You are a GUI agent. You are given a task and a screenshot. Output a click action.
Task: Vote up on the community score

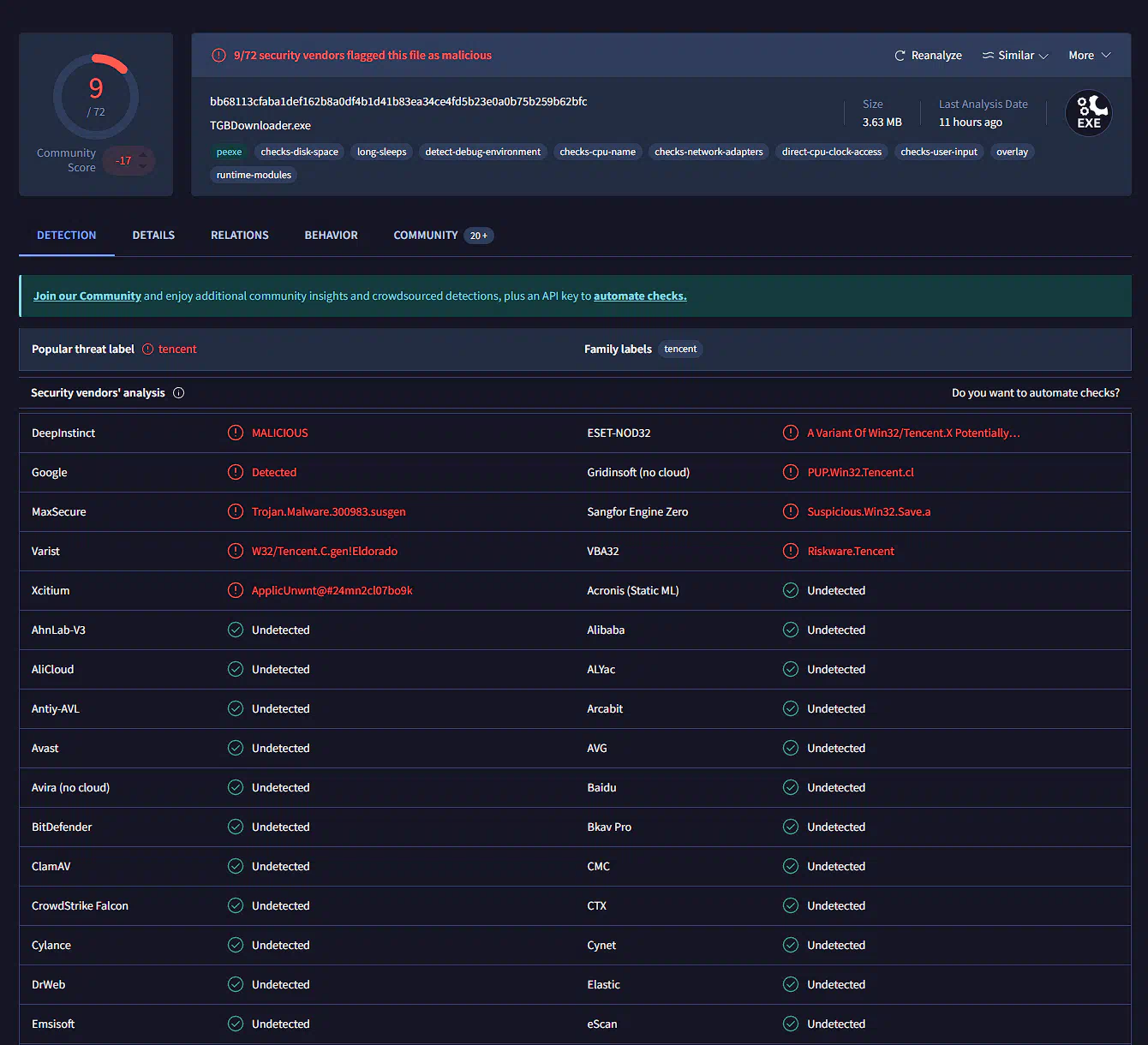coord(143,155)
